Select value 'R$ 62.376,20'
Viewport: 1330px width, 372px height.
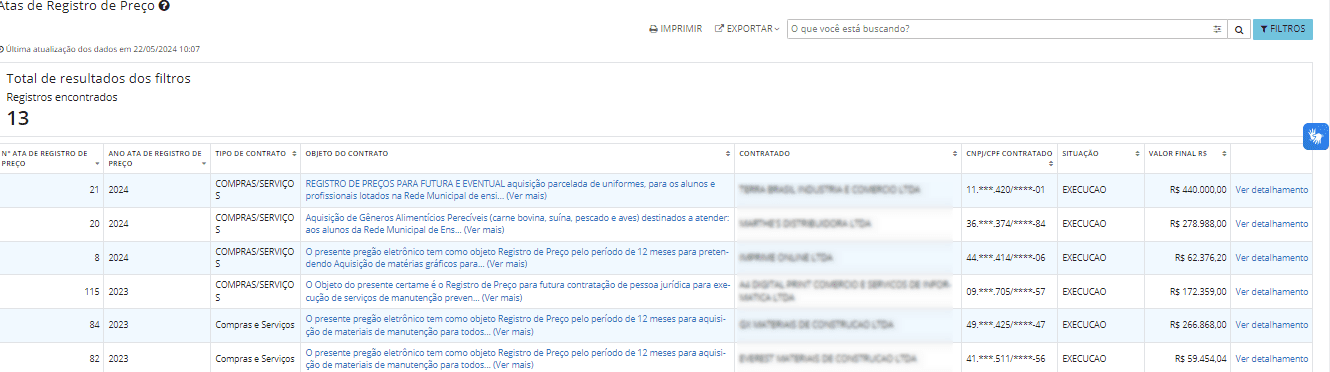point(1201,257)
